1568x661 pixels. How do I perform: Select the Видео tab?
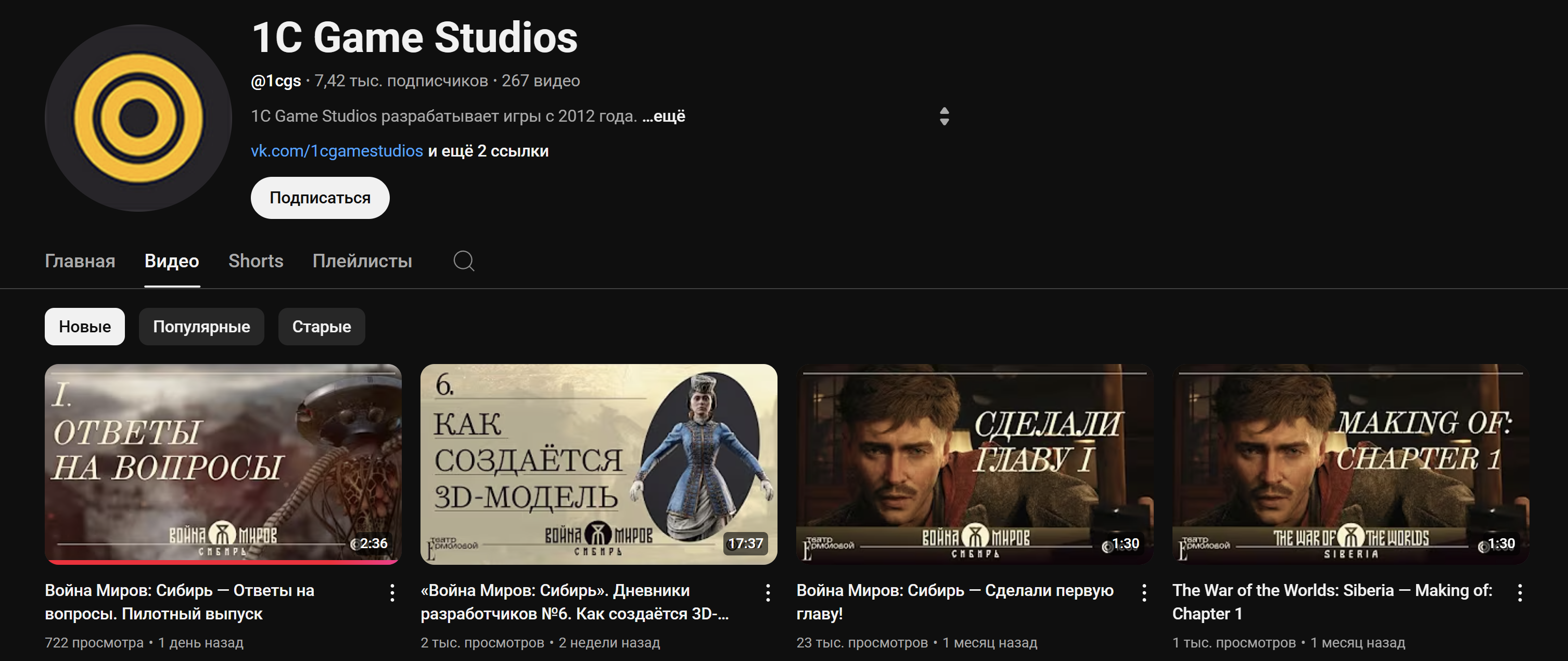tap(172, 261)
